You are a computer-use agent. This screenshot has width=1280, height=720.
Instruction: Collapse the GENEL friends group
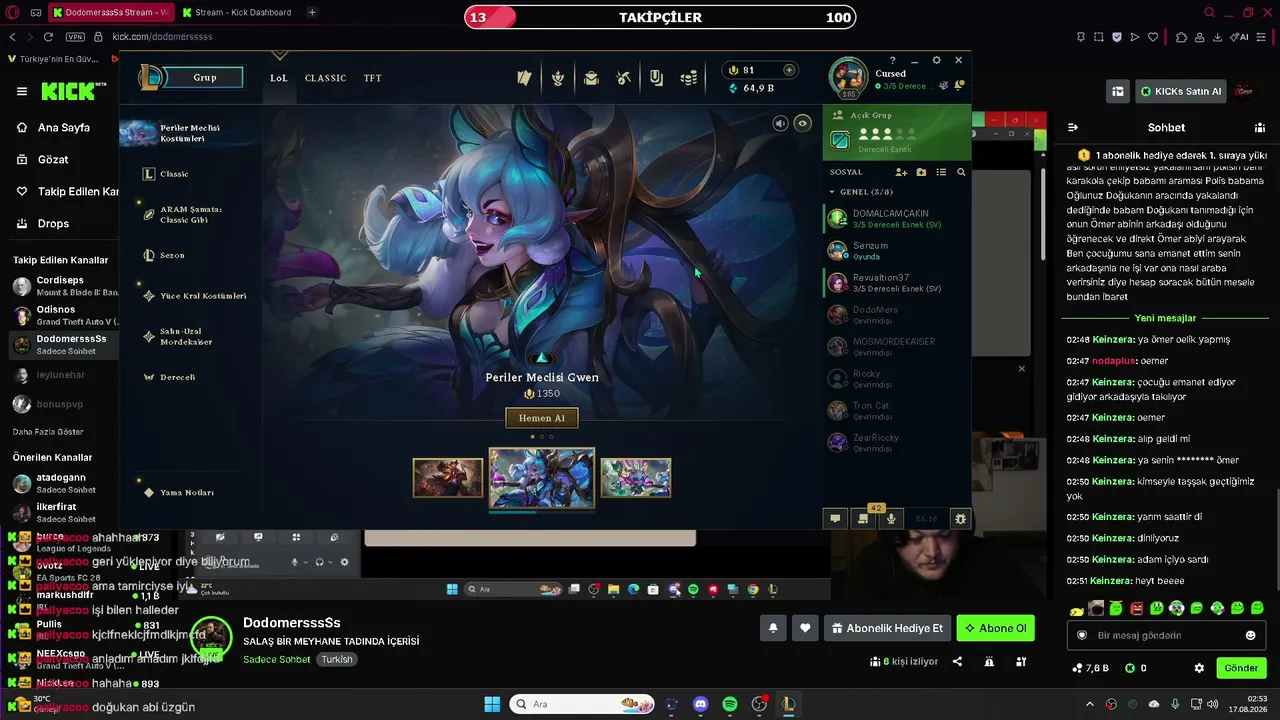[832, 192]
